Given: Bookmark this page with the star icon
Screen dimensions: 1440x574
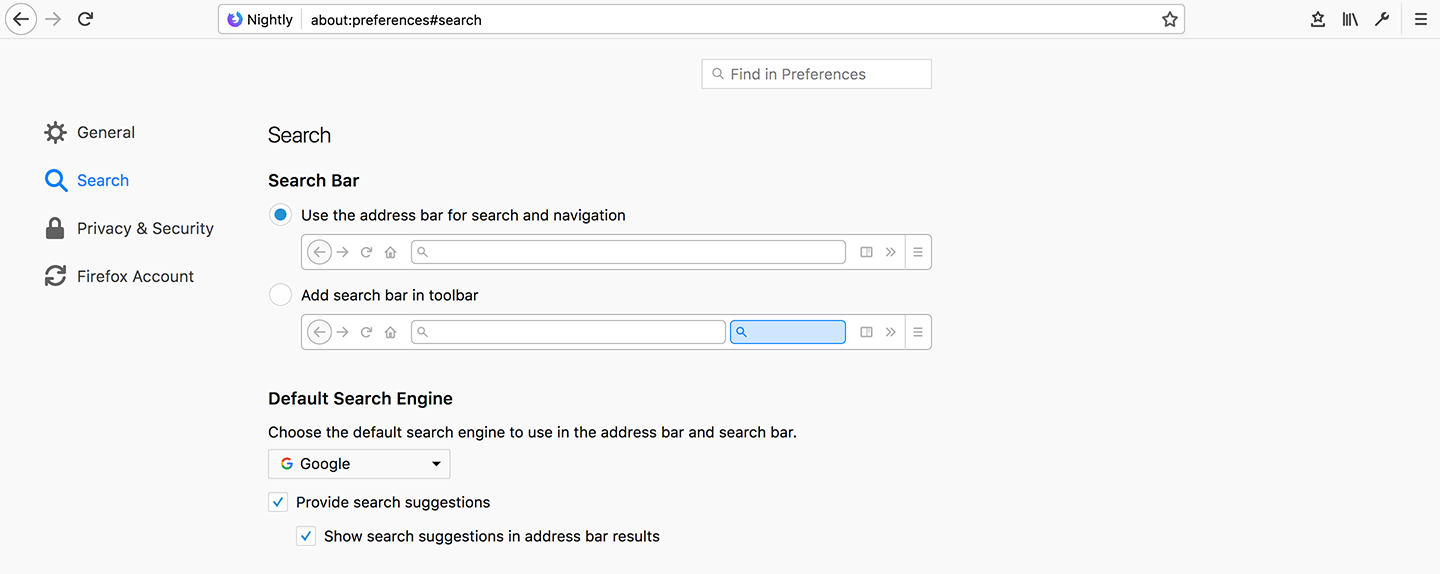Looking at the screenshot, I should coord(1169,19).
